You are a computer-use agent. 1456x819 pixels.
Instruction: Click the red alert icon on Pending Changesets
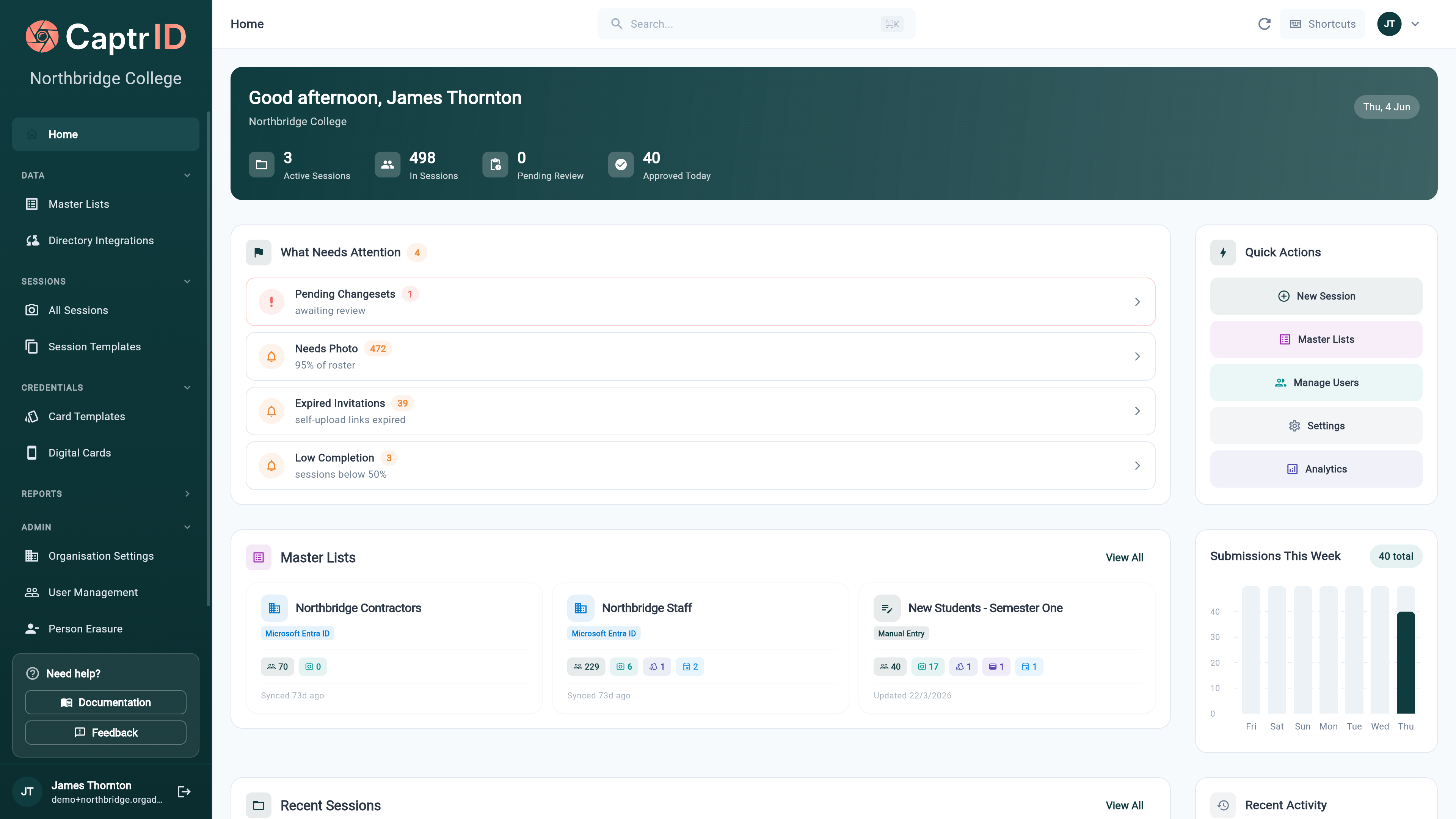[x=271, y=302]
